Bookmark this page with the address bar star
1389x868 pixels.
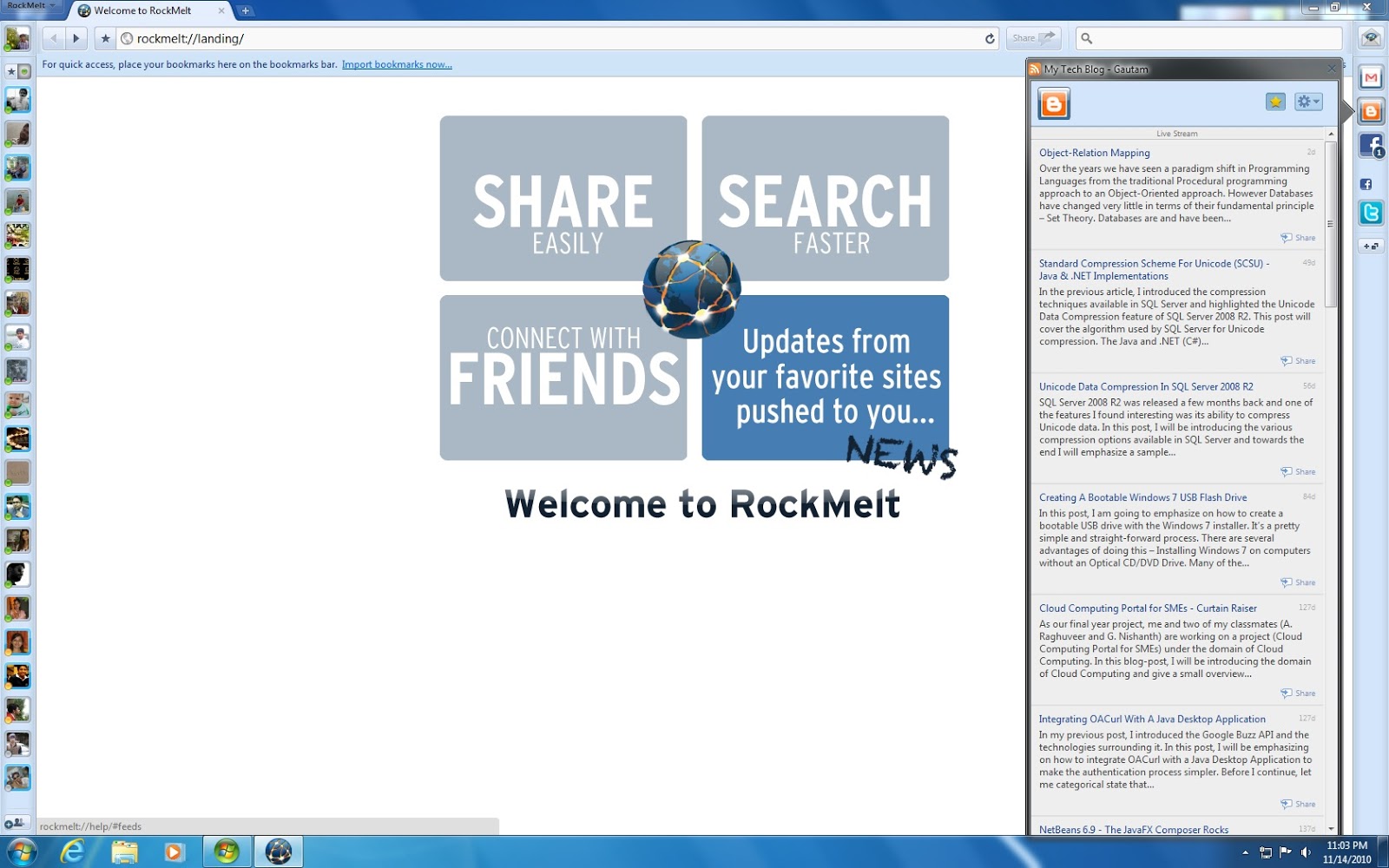(106, 38)
